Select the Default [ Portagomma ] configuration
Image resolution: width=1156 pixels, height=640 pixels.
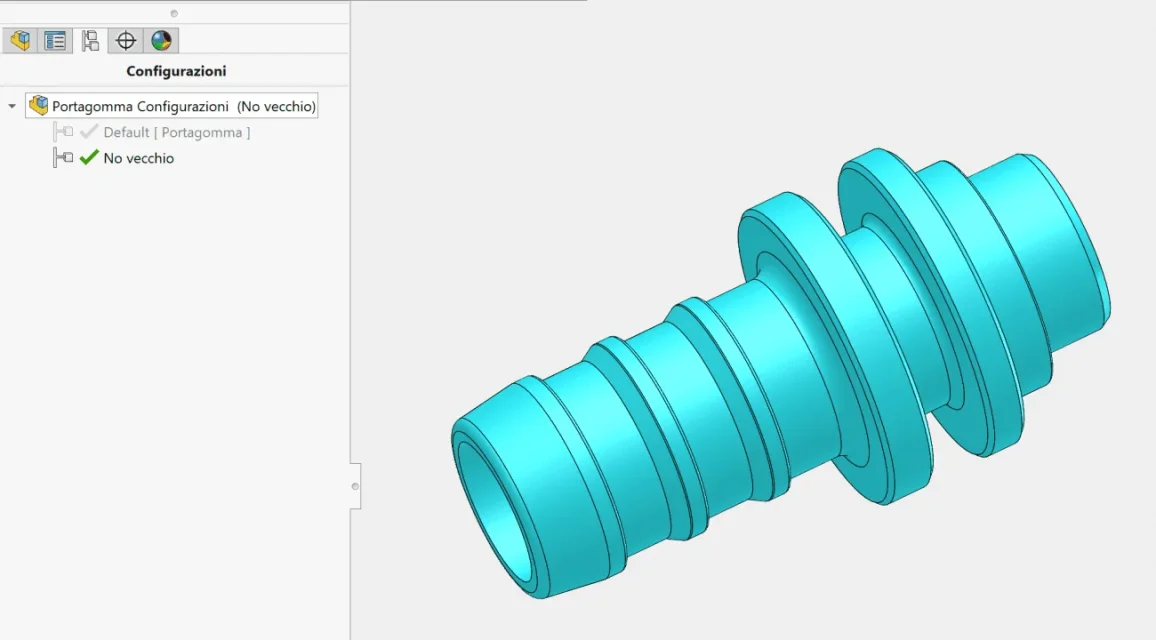[176, 133]
